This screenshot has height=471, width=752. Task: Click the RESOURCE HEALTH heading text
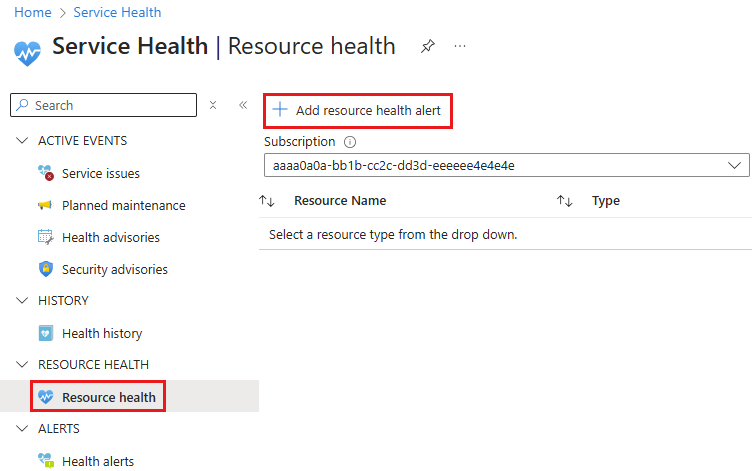[x=94, y=365]
